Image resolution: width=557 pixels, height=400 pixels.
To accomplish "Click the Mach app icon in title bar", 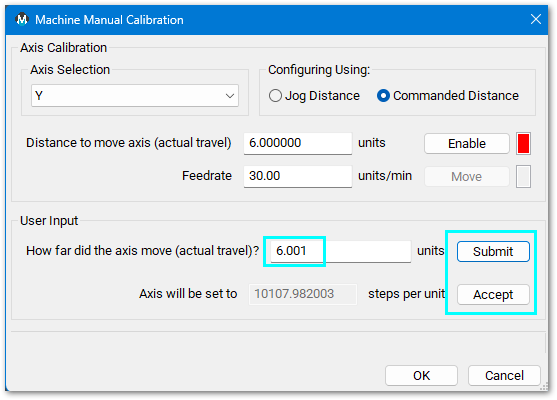I will pos(22,19).
